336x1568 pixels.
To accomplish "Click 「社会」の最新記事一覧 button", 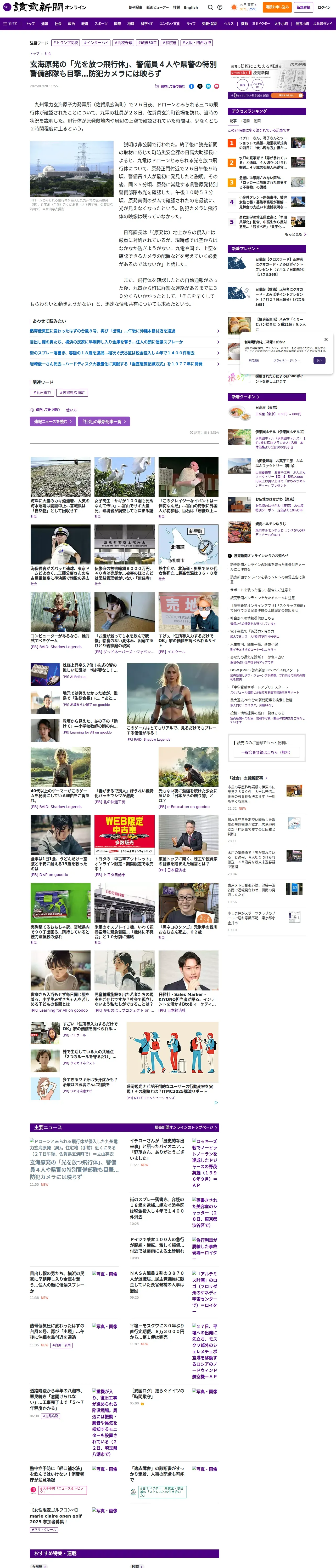I will (104, 421).
